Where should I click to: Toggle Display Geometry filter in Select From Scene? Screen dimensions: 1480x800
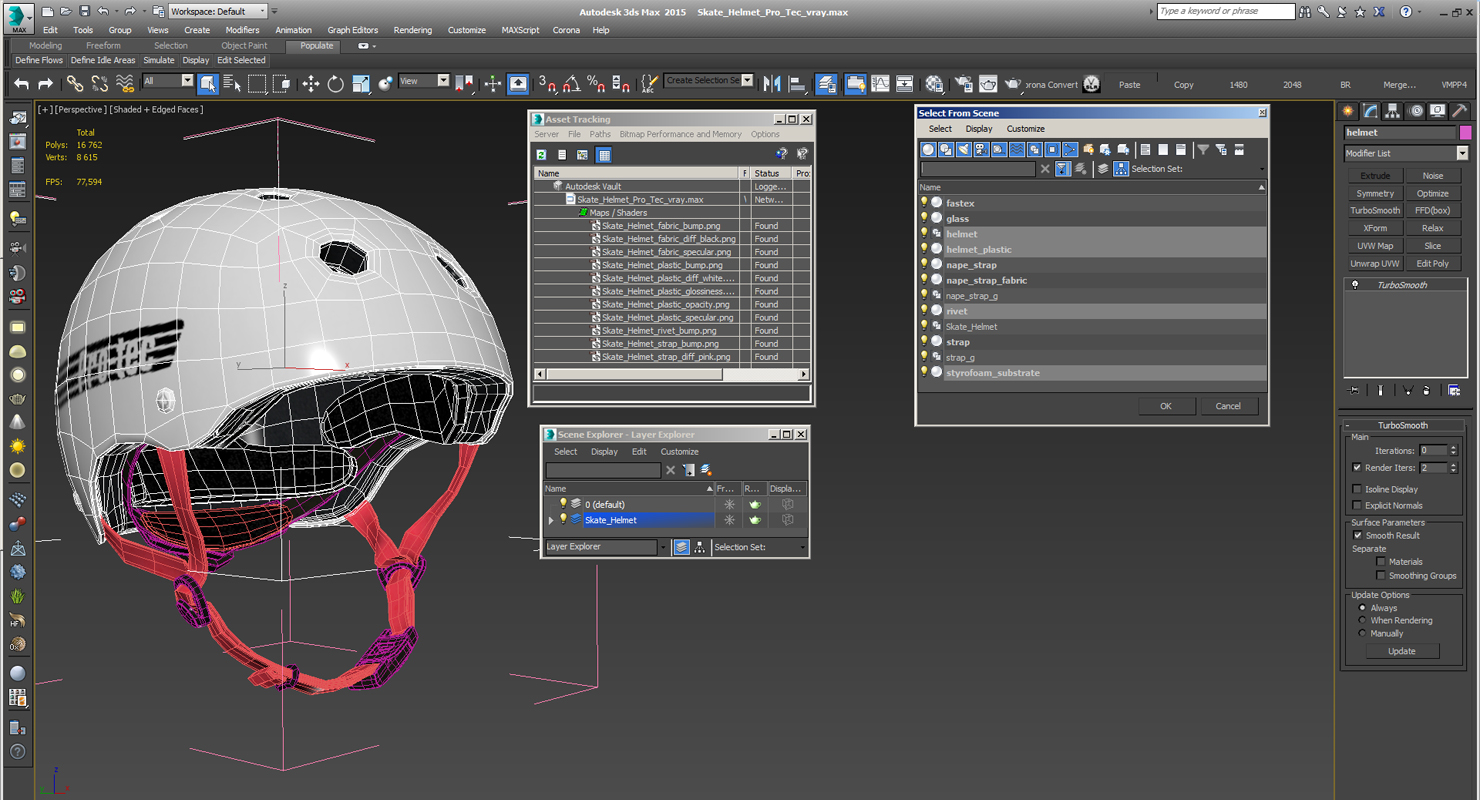pos(928,150)
